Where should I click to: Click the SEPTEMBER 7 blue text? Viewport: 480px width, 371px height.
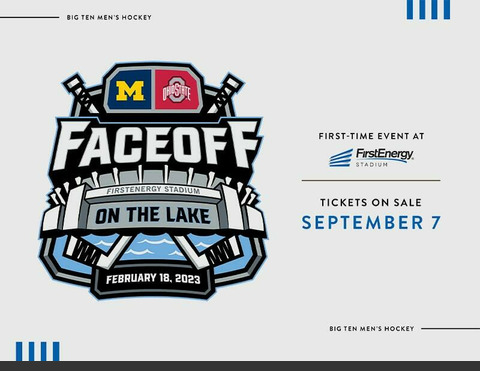click(371, 223)
